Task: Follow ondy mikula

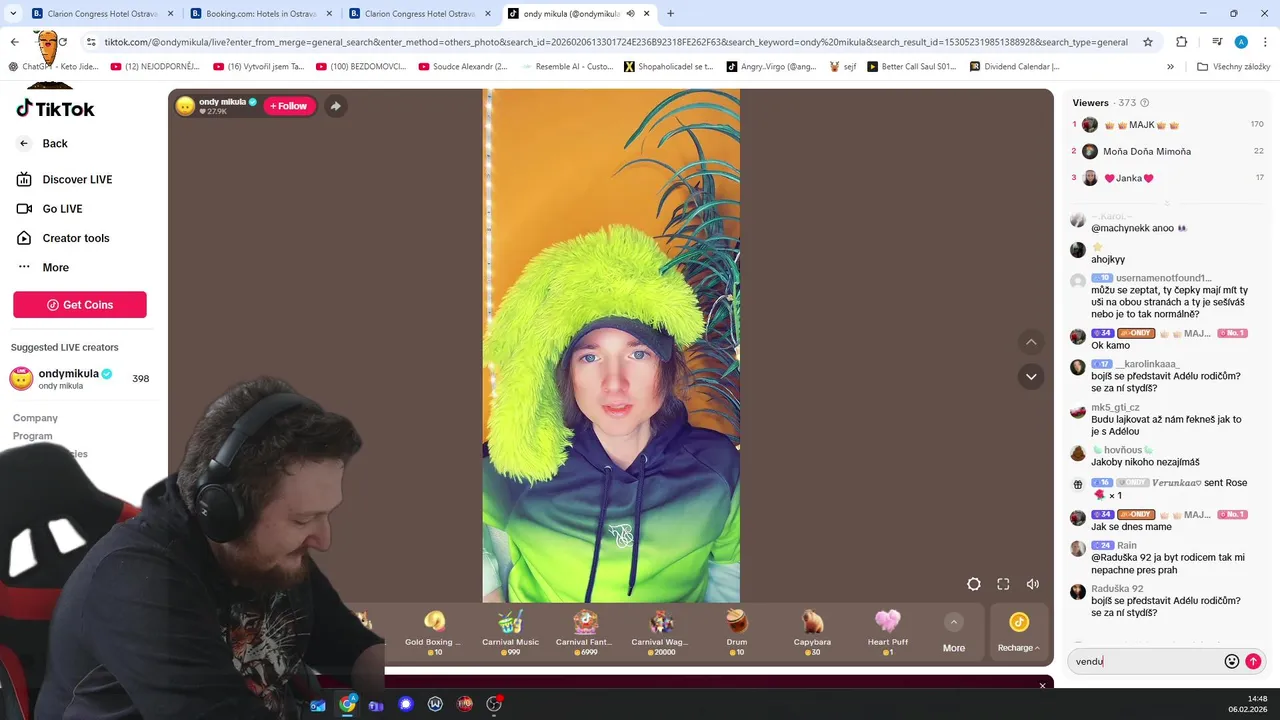Action: click(x=289, y=106)
